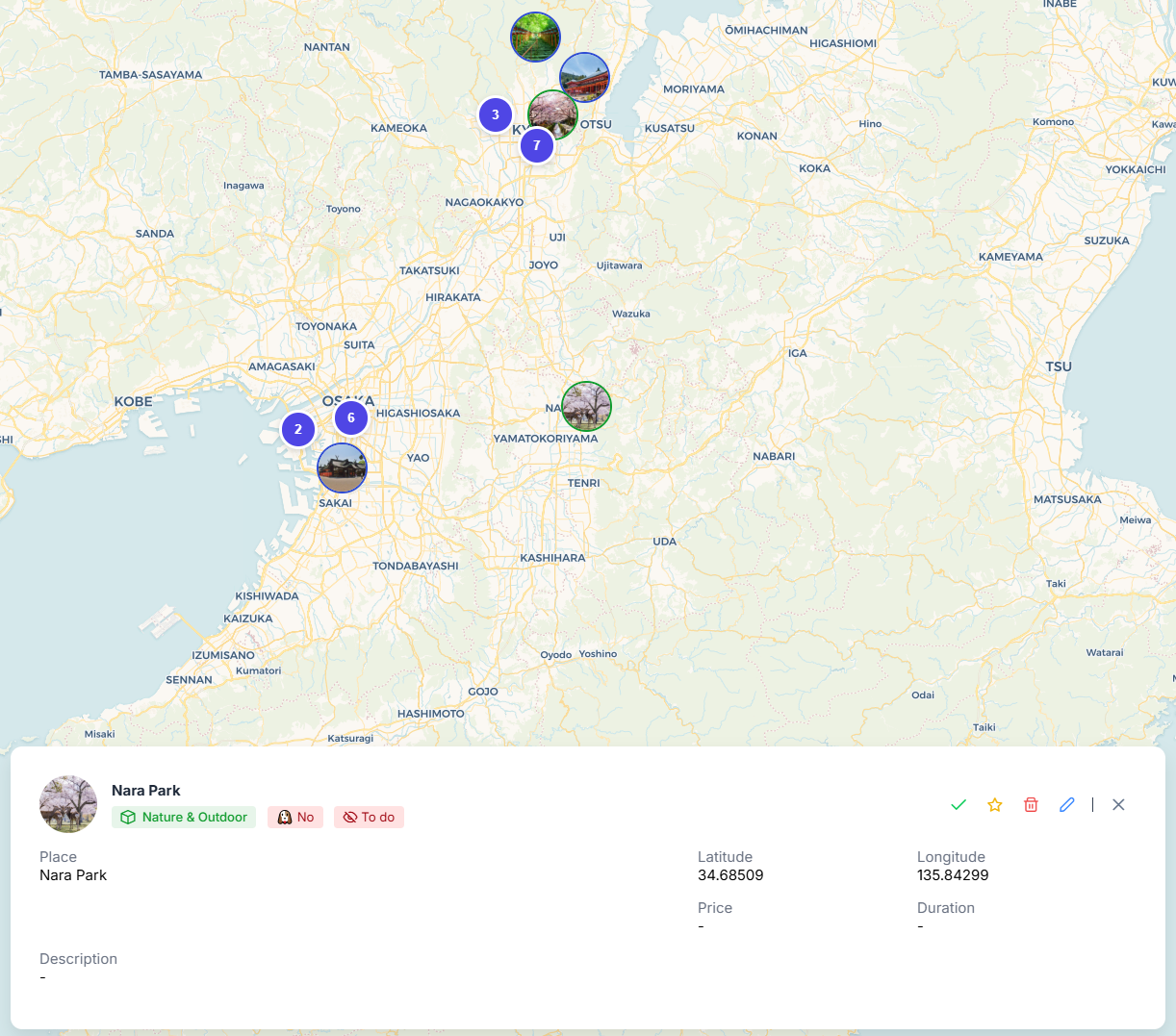
Task: Mark Nara Park as done with checkmark icon
Action: (x=959, y=805)
